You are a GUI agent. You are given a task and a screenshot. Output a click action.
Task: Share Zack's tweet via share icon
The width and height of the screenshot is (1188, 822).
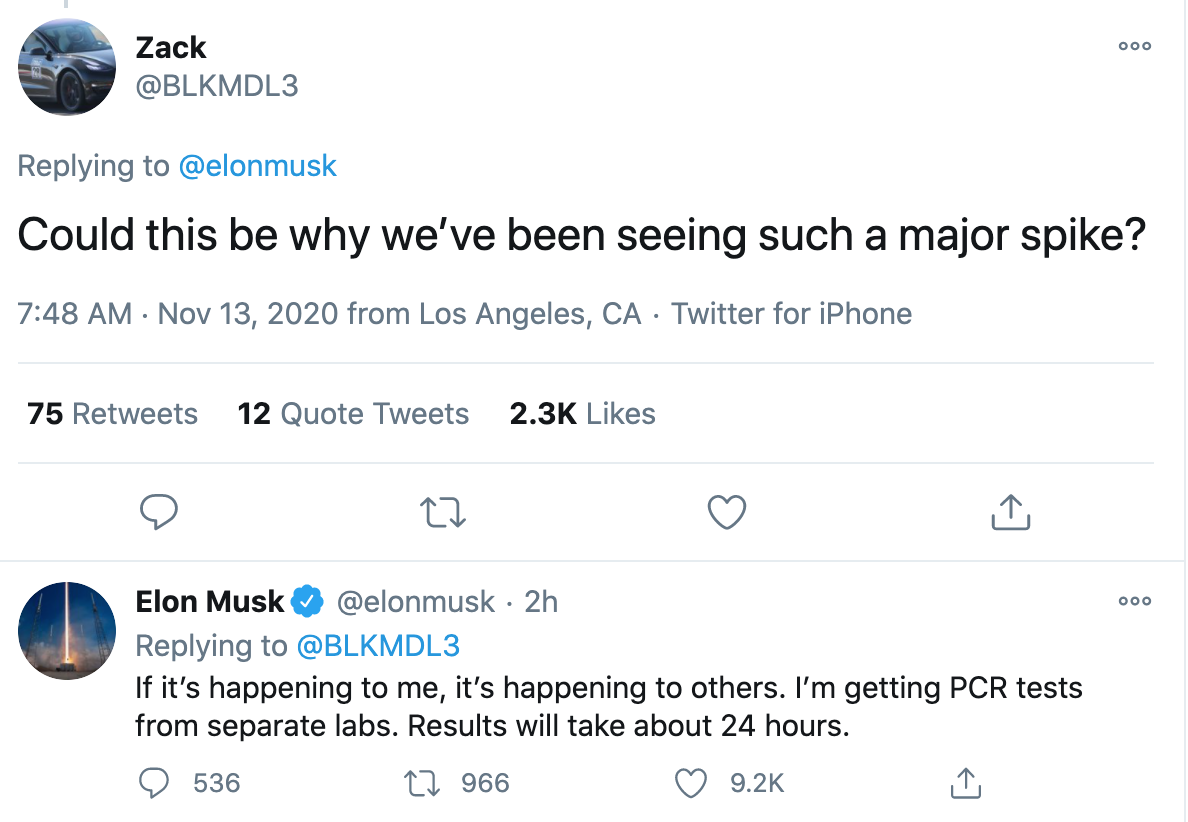click(x=1010, y=512)
